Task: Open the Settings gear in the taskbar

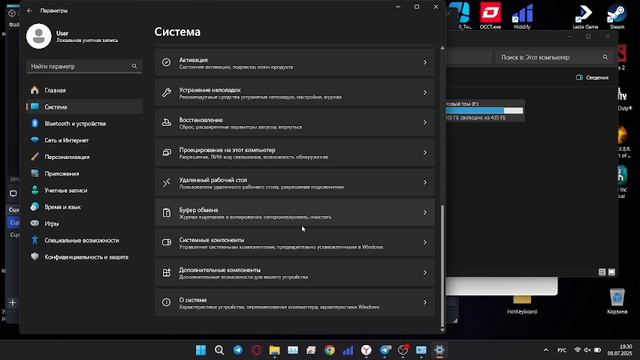Action: click(x=439, y=350)
